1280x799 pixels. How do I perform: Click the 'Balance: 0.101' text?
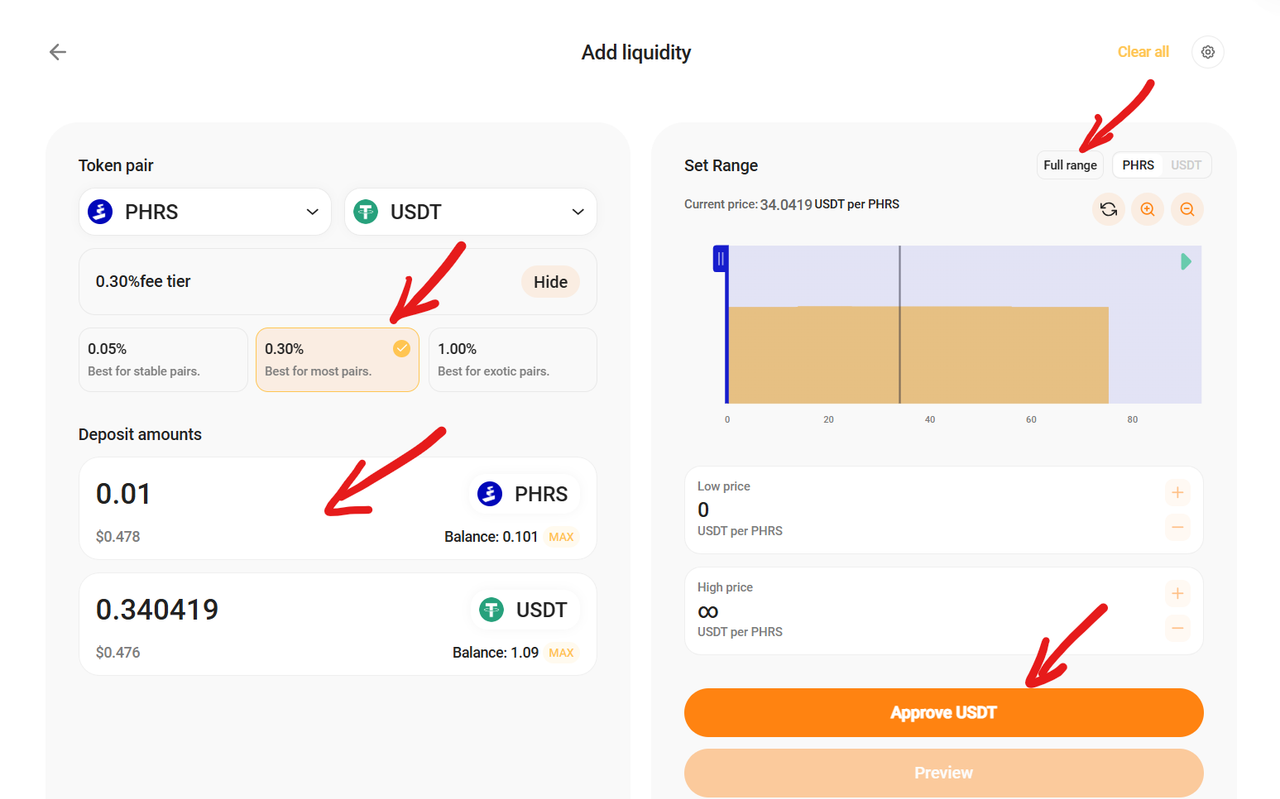pyautogui.click(x=492, y=537)
